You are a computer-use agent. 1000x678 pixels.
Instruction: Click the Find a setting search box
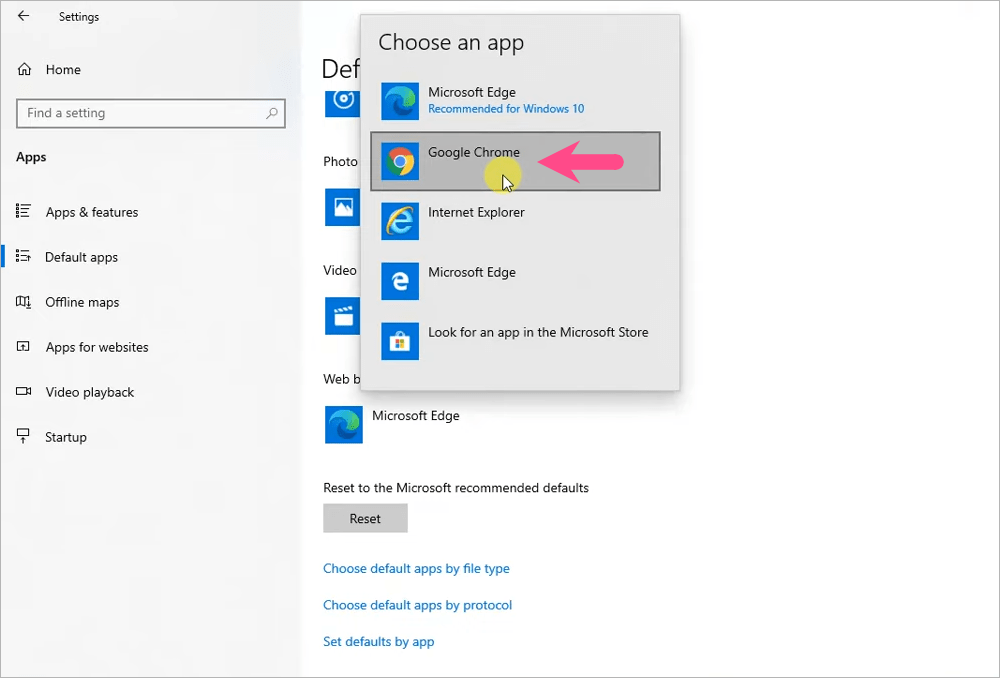pyautogui.click(x=151, y=114)
